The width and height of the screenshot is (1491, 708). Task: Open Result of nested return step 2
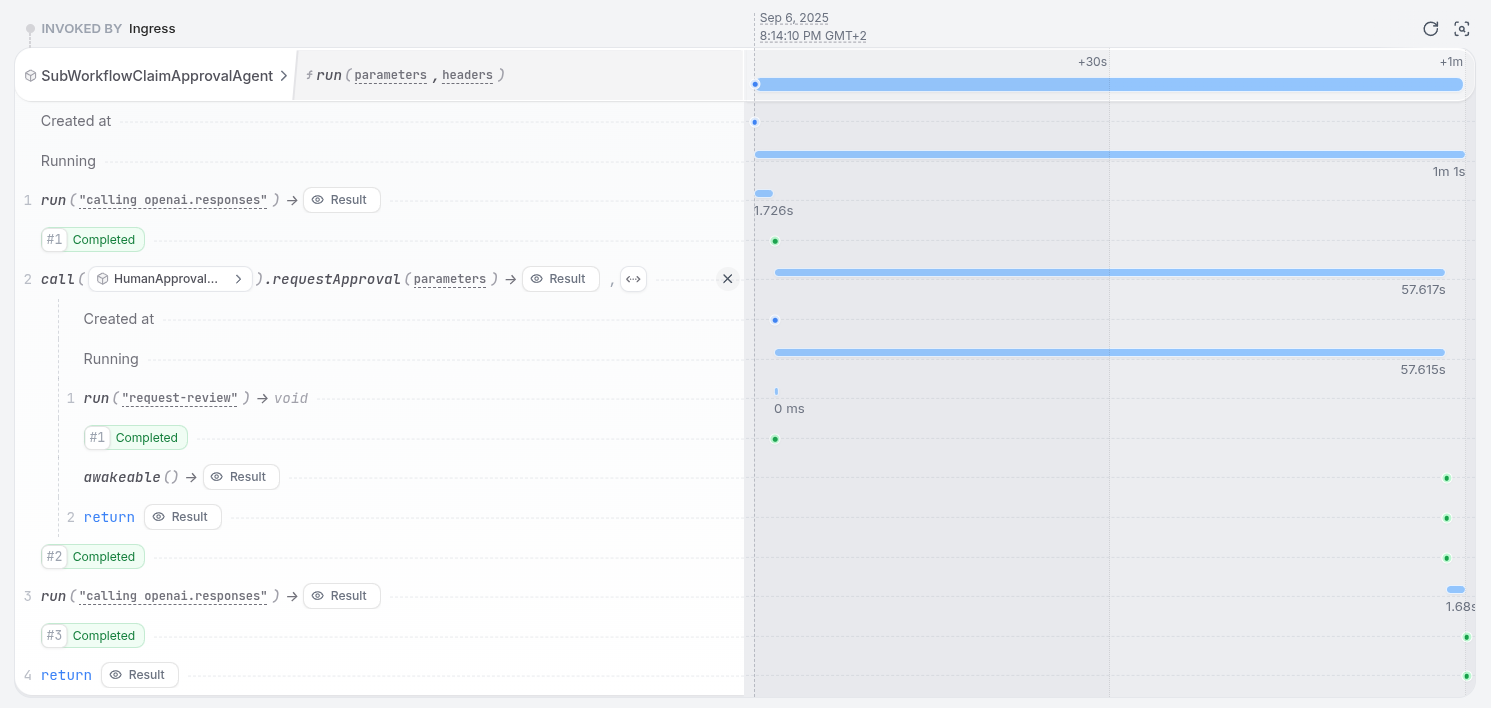(x=183, y=517)
